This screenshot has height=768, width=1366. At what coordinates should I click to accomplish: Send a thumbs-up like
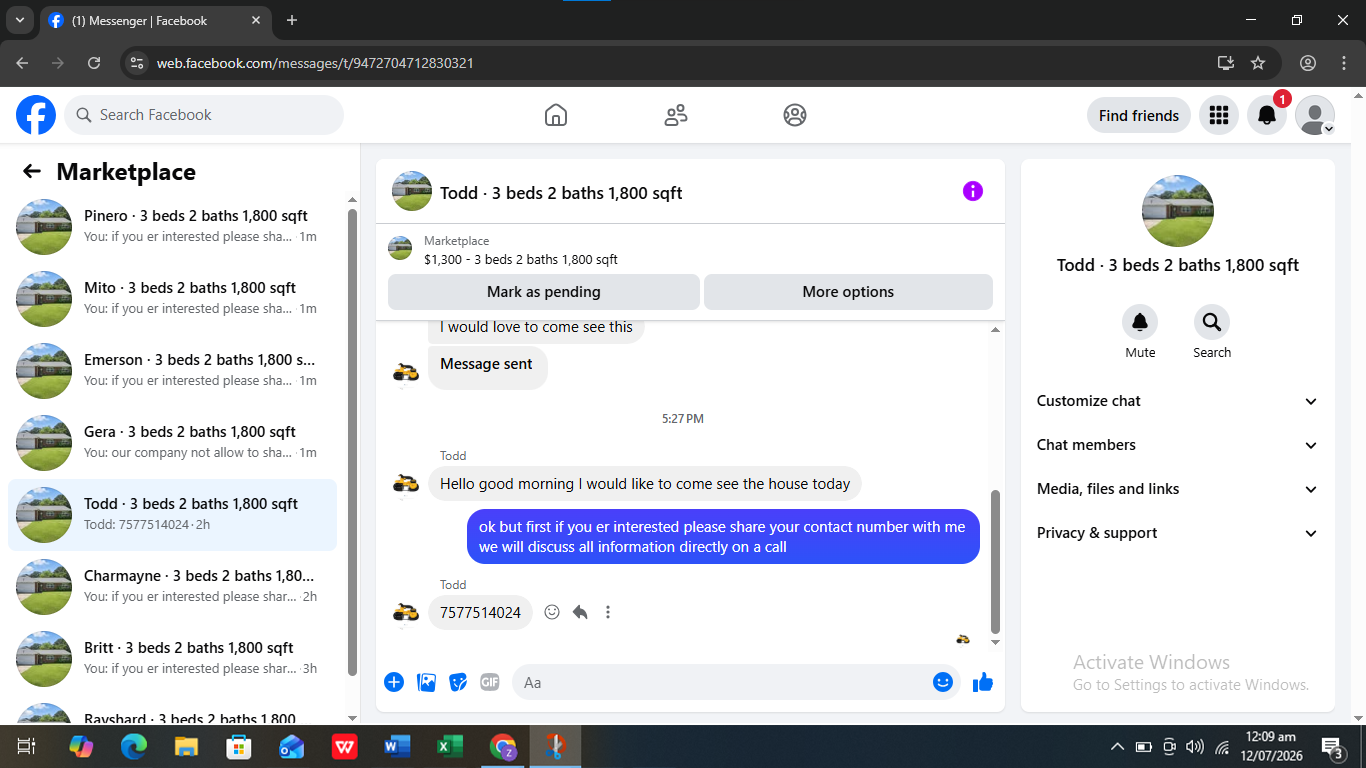click(983, 682)
